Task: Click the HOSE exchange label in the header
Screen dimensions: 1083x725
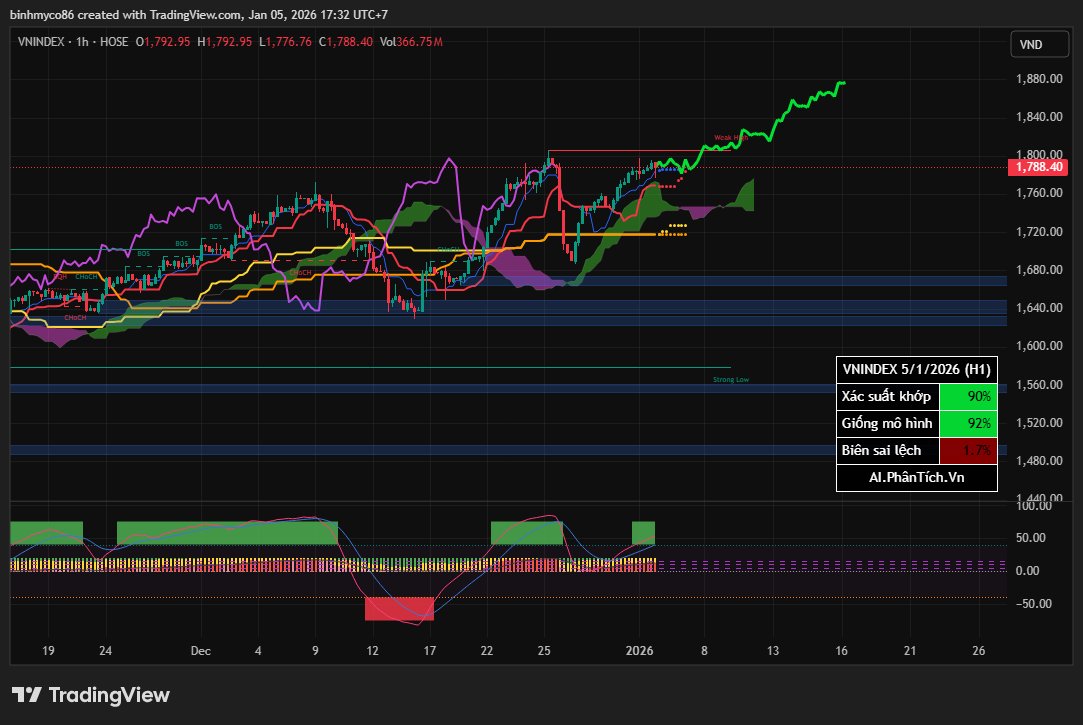Action: (114, 42)
